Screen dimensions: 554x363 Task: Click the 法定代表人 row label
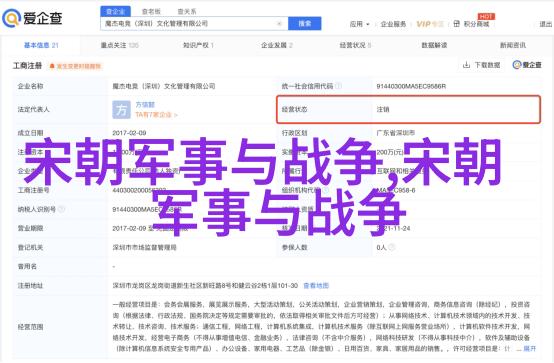[34, 110]
